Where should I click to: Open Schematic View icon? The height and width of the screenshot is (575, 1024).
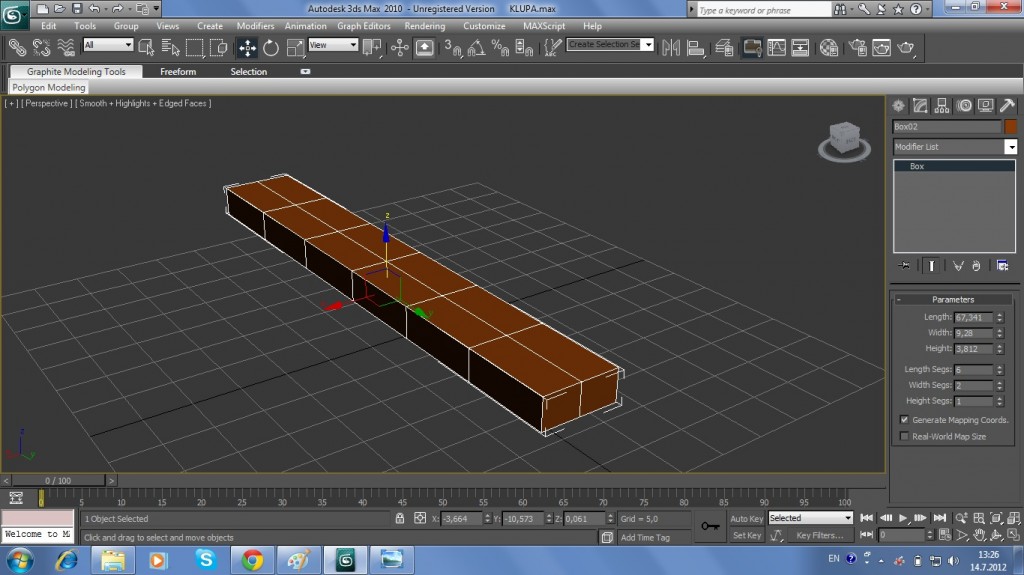[801, 48]
